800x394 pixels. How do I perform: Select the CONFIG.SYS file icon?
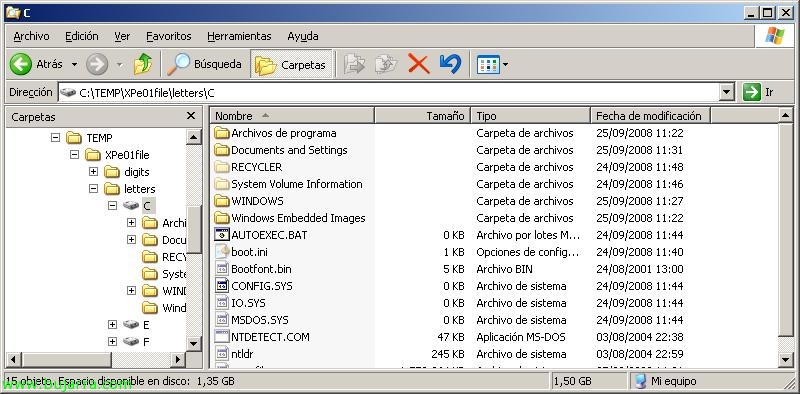tap(221, 286)
